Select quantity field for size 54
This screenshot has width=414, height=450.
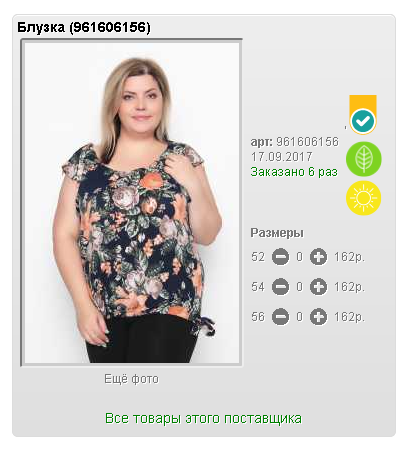(299, 287)
